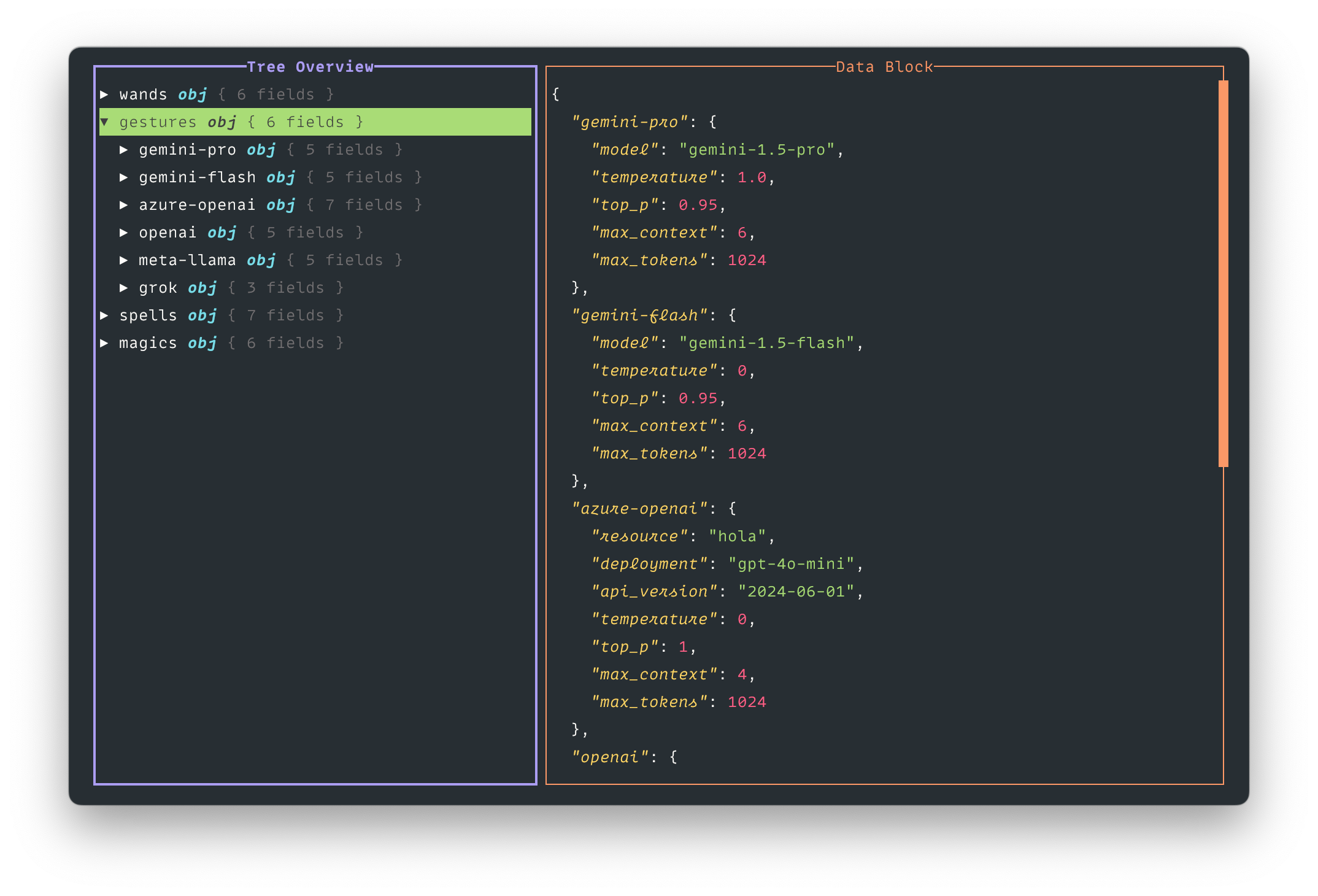Expand the spells node arrow
1318x896 pixels.
click(x=104, y=315)
